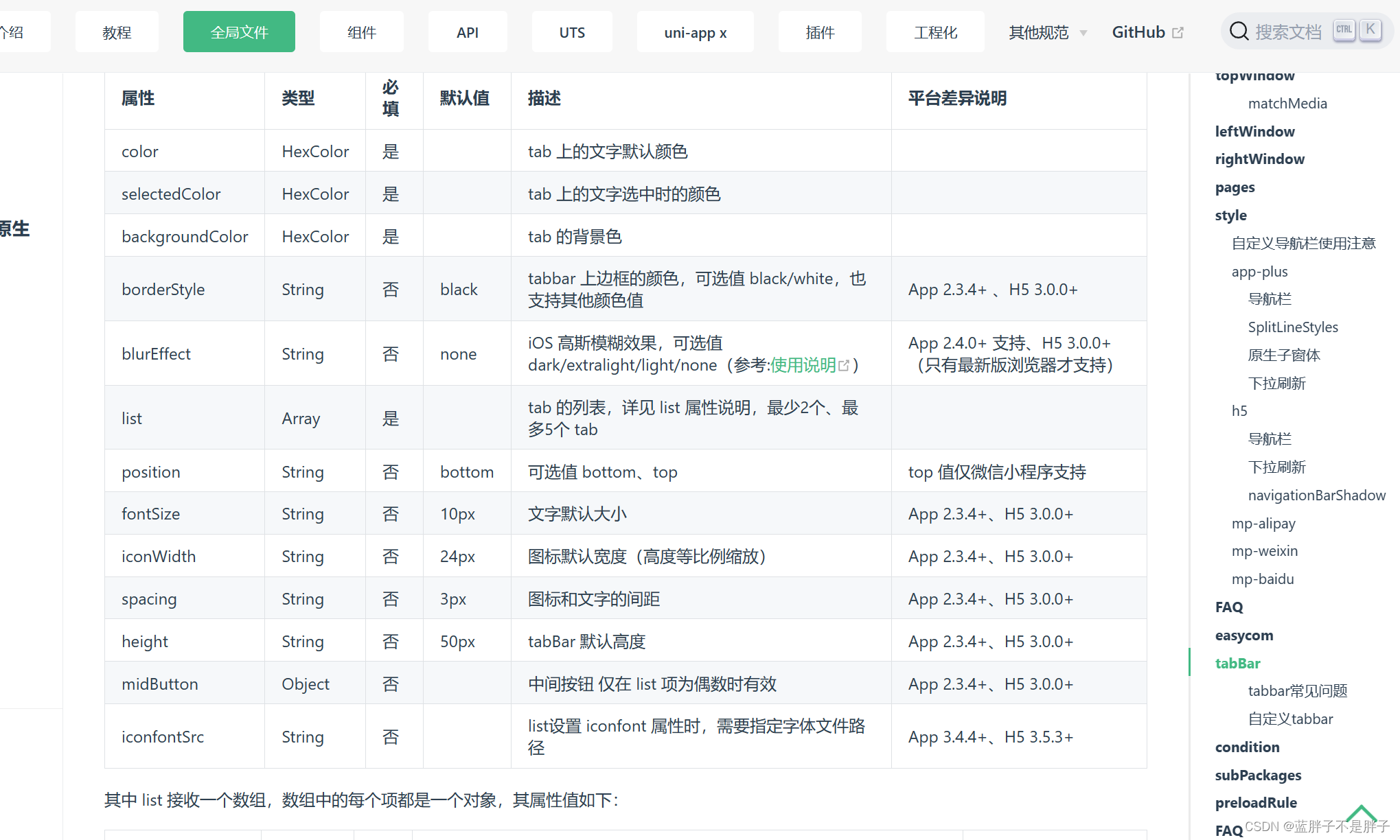Click the borderStyle property cell
The image size is (1400, 840).
[185, 289]
